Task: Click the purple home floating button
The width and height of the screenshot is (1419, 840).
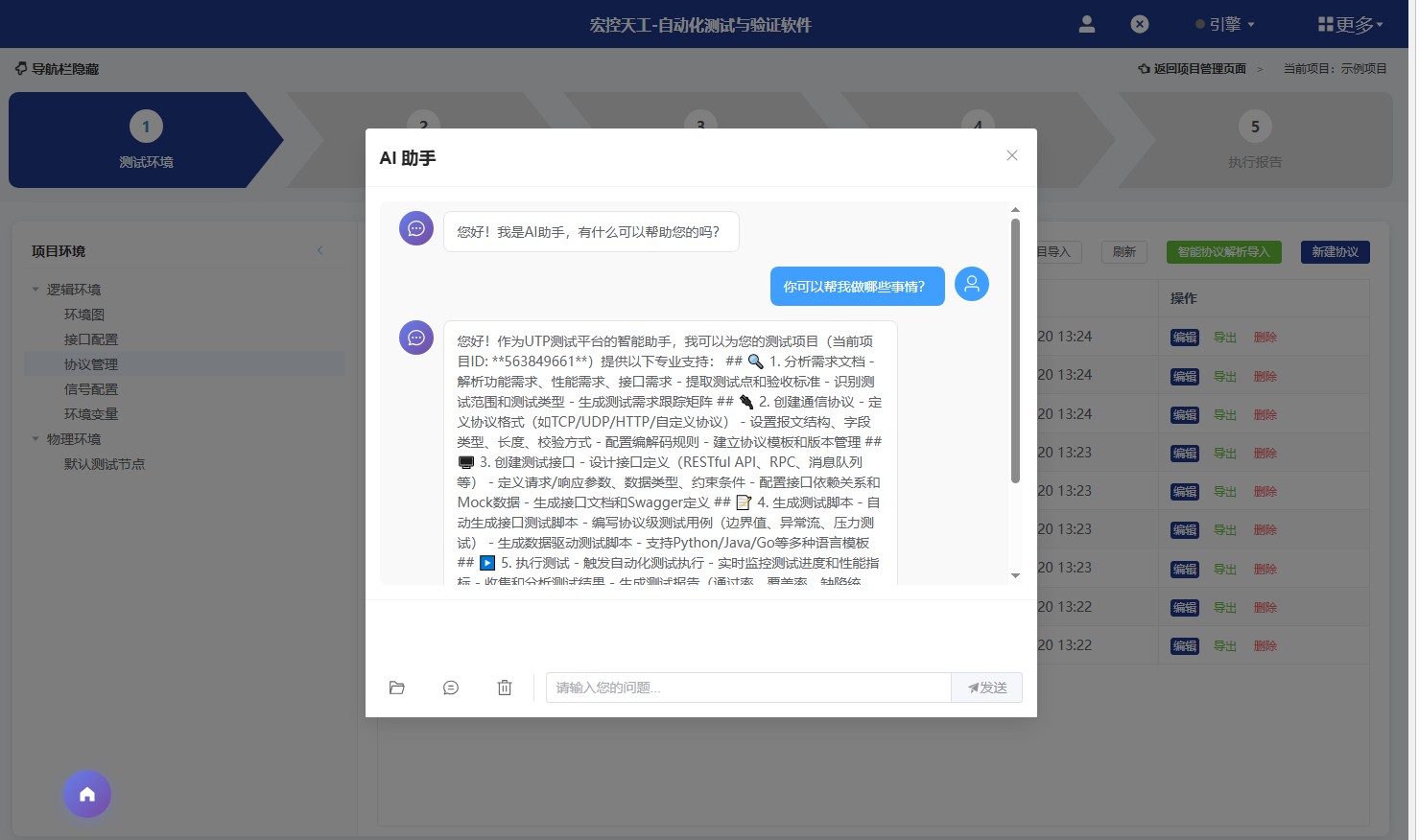Action: tap(87, 794)
